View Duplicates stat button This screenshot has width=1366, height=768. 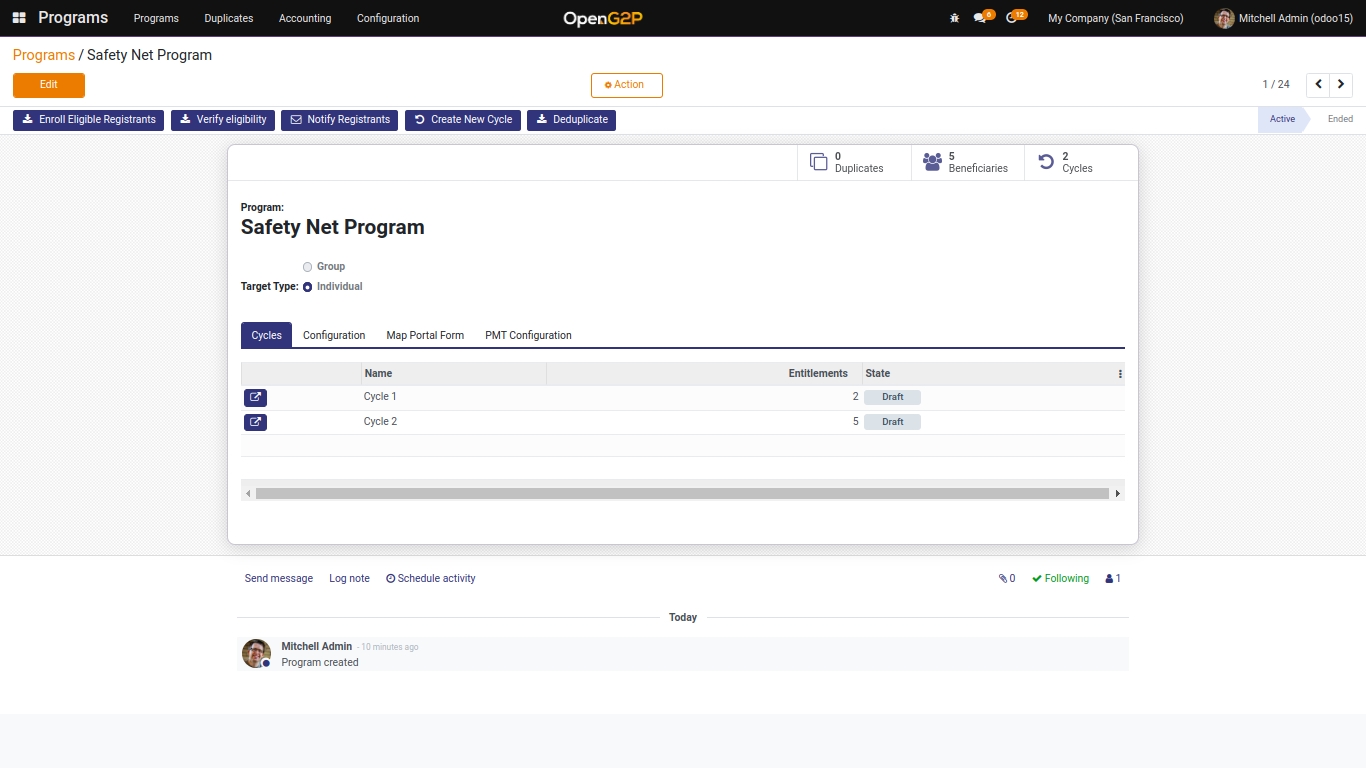(x=854, y=162)
